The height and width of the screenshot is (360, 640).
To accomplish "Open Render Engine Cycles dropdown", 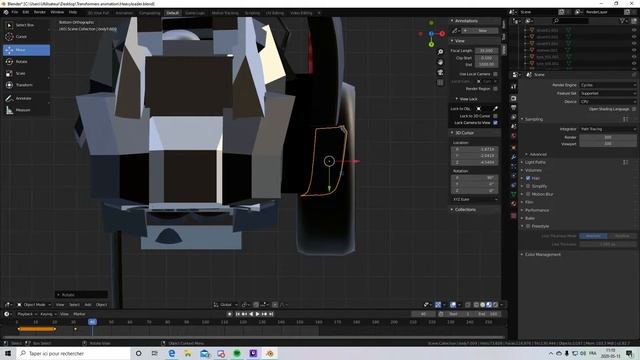I will (x=608, y=85).
